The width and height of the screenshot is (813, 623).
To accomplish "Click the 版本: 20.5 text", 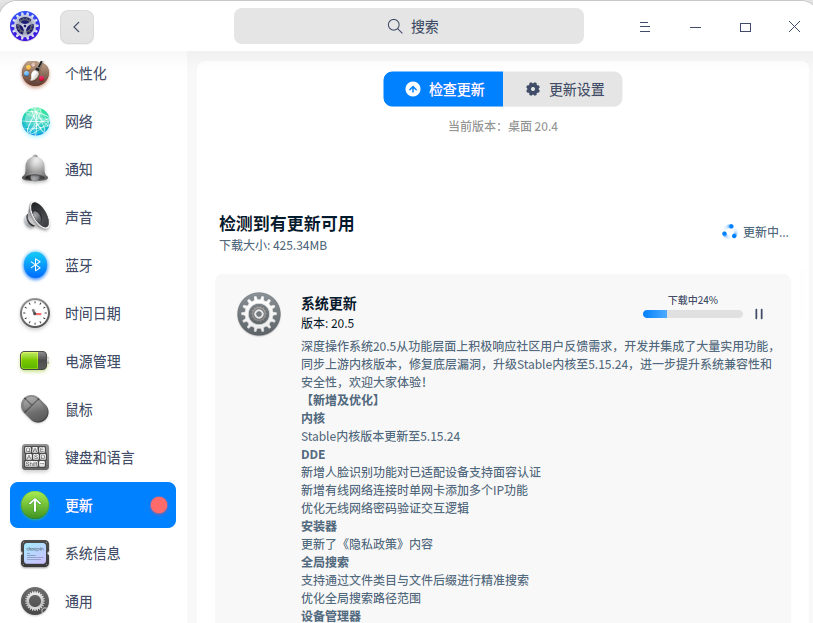I will tap(328, 323).
